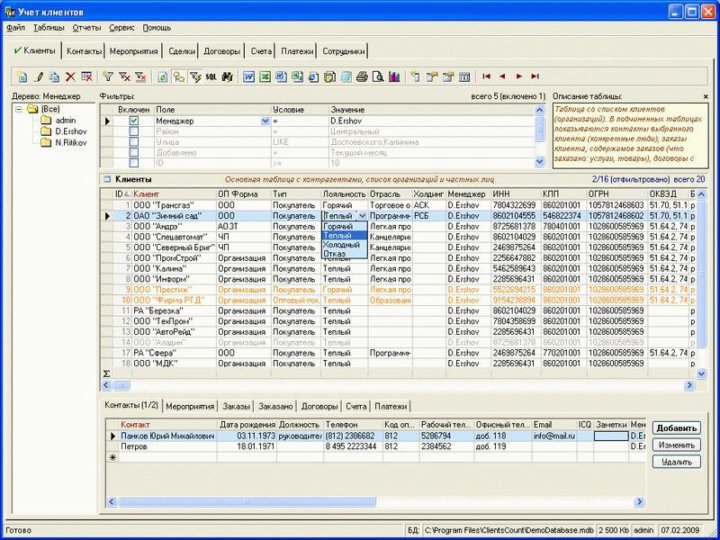Click clients table vertical scroll down arrow
Screen dimensions: 720x540
coord(701,374)
